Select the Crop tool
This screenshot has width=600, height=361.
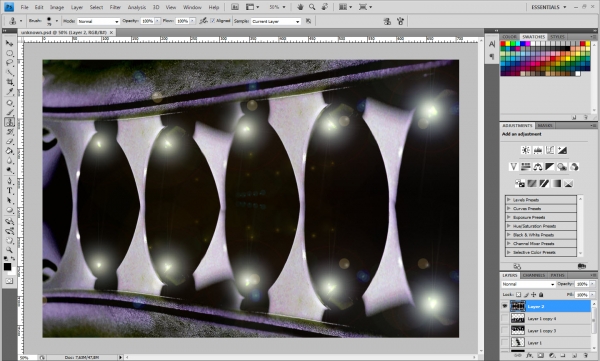point(9,82)
